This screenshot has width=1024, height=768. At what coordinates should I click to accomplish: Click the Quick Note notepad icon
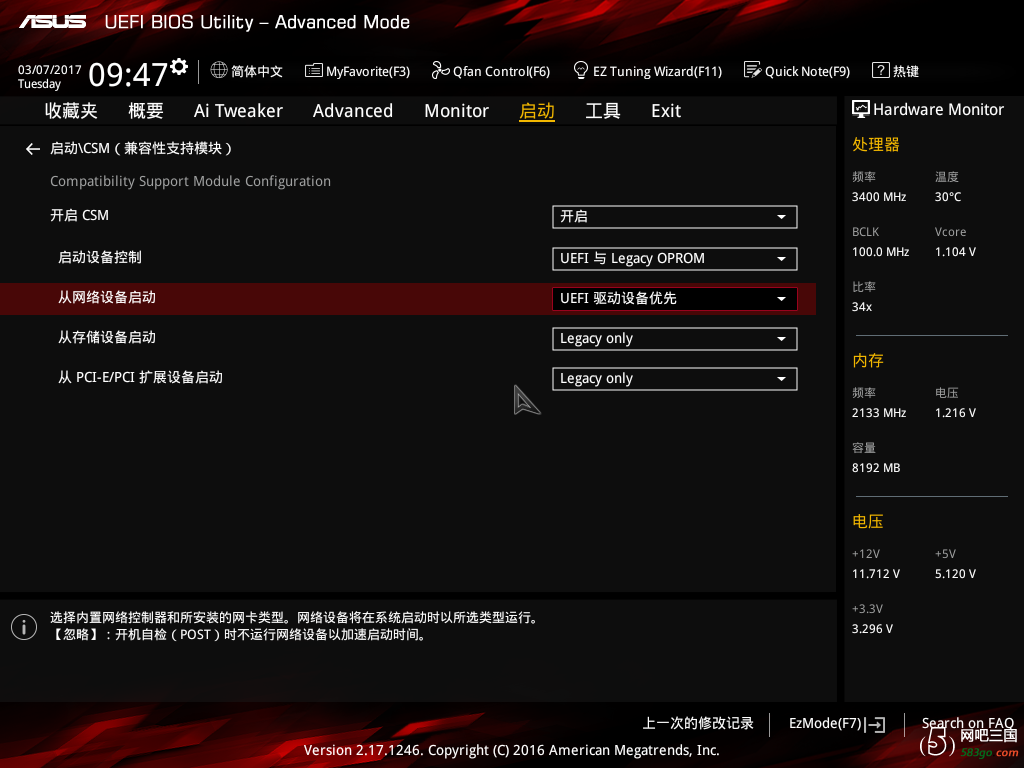point(752,70)
